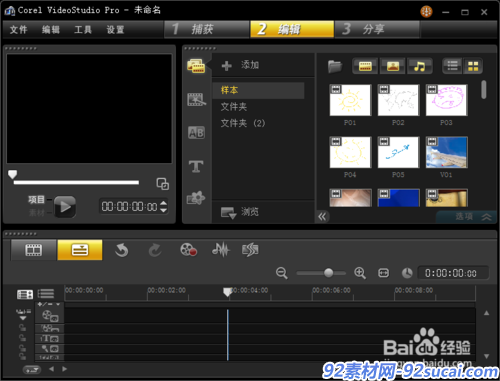Expand the 选项 options panel

pos(467,217)
